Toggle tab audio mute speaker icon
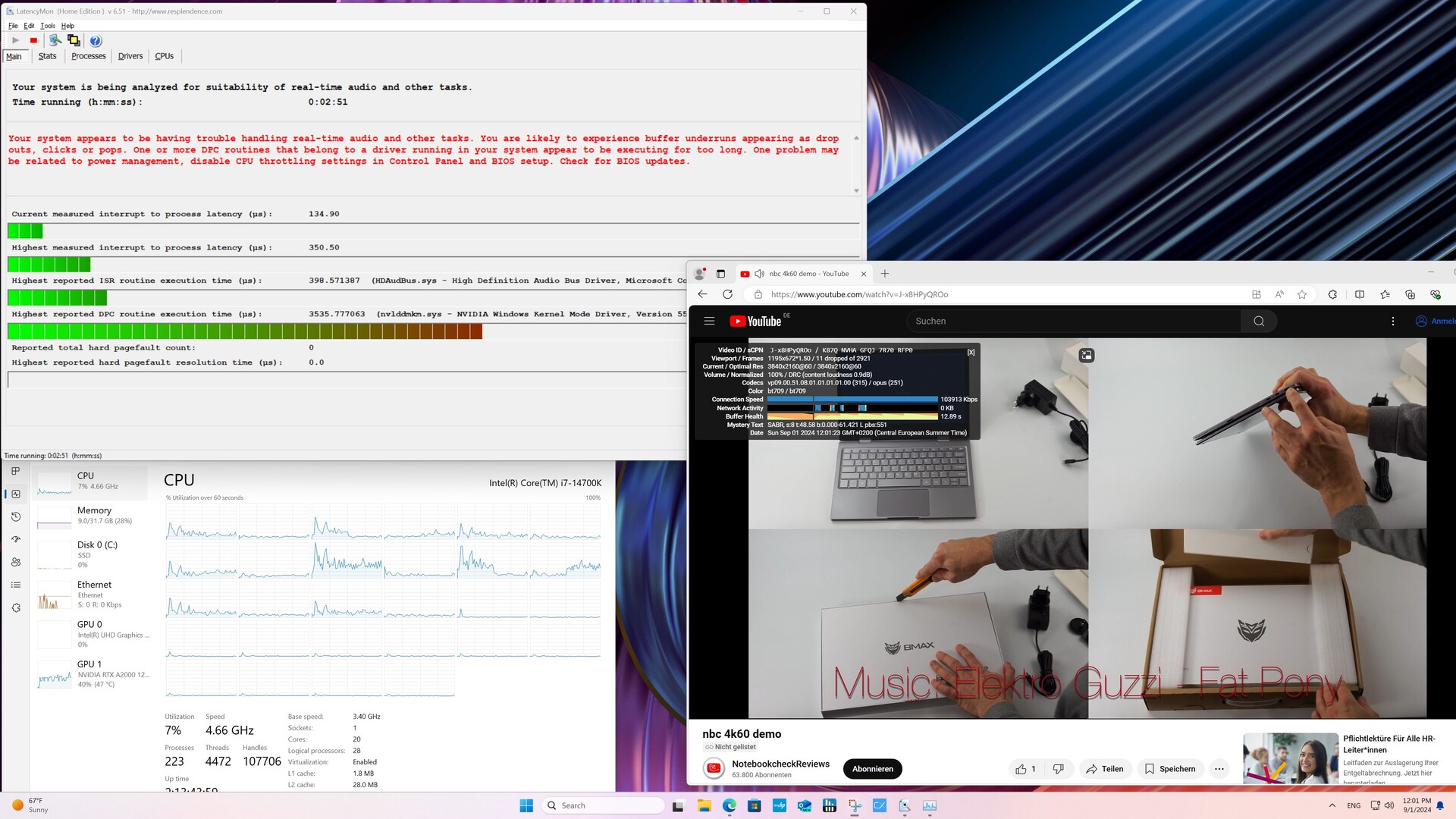The image size is (1456, 819). (759, 274)
